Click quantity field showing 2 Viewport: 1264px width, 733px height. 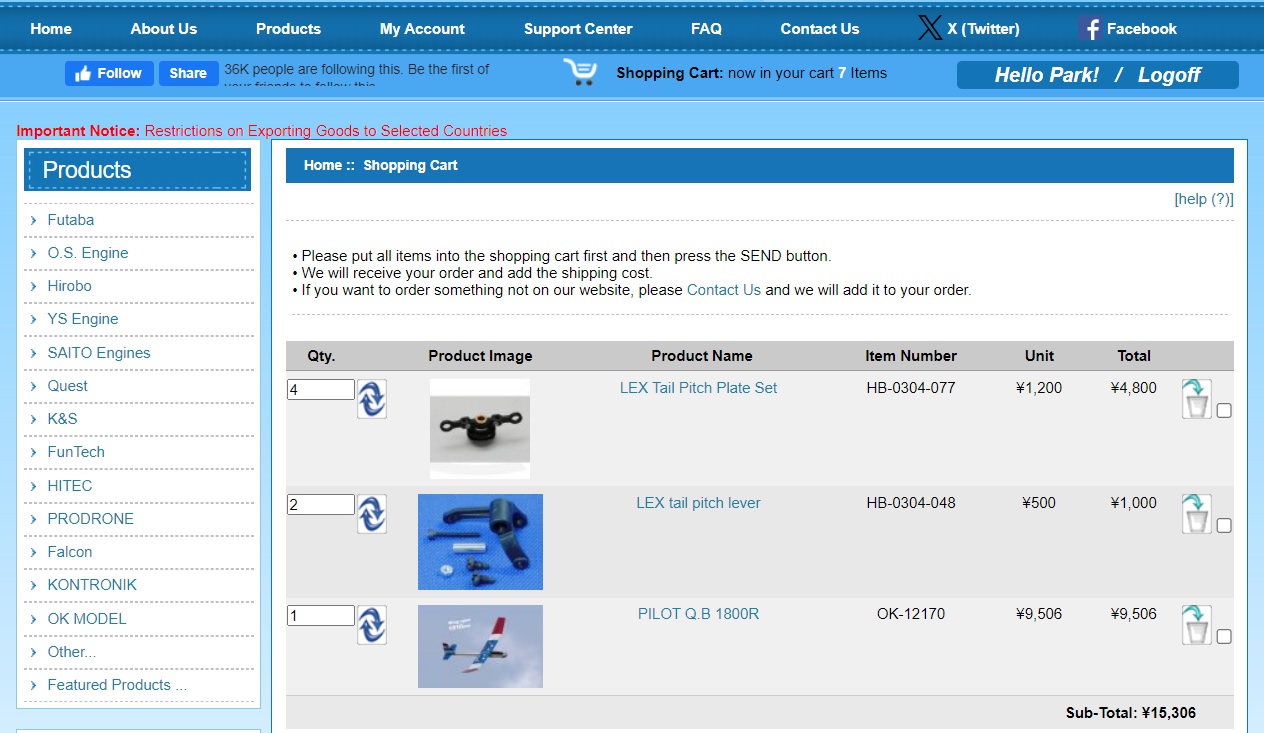tap(320, 505)
